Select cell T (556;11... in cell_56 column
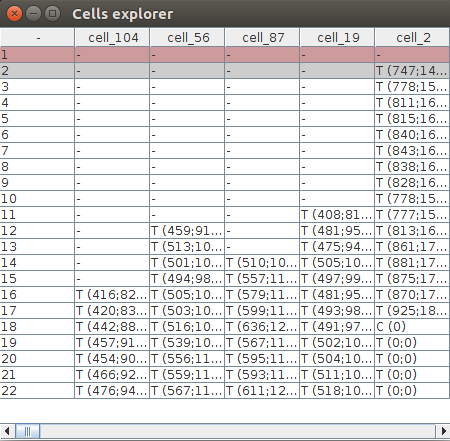Viewport: 450px width, 441px height. pos(187,359)
